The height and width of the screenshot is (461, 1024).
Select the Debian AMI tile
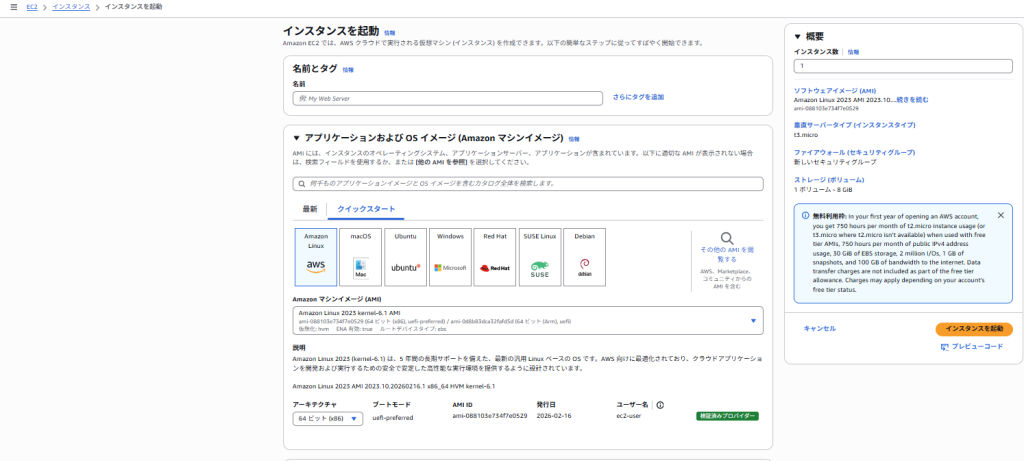585,255
